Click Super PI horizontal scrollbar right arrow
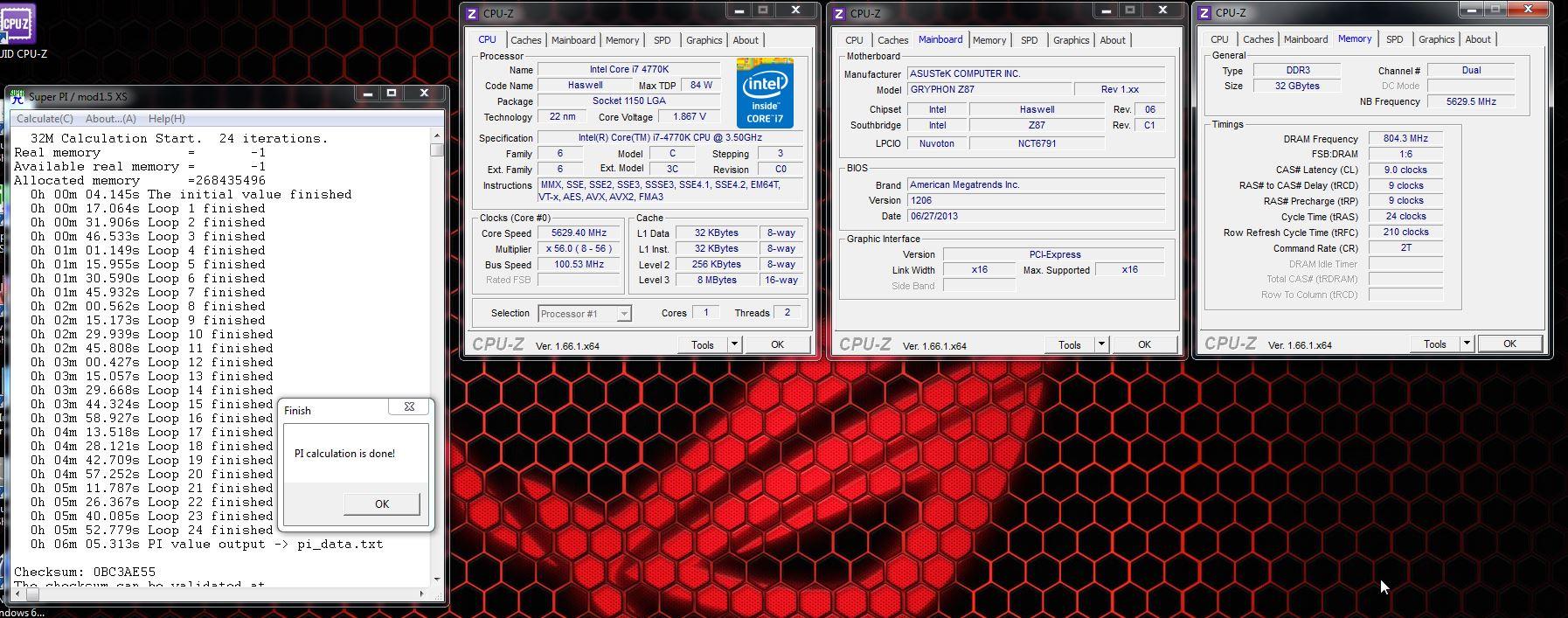 click(x=422, y=594)
